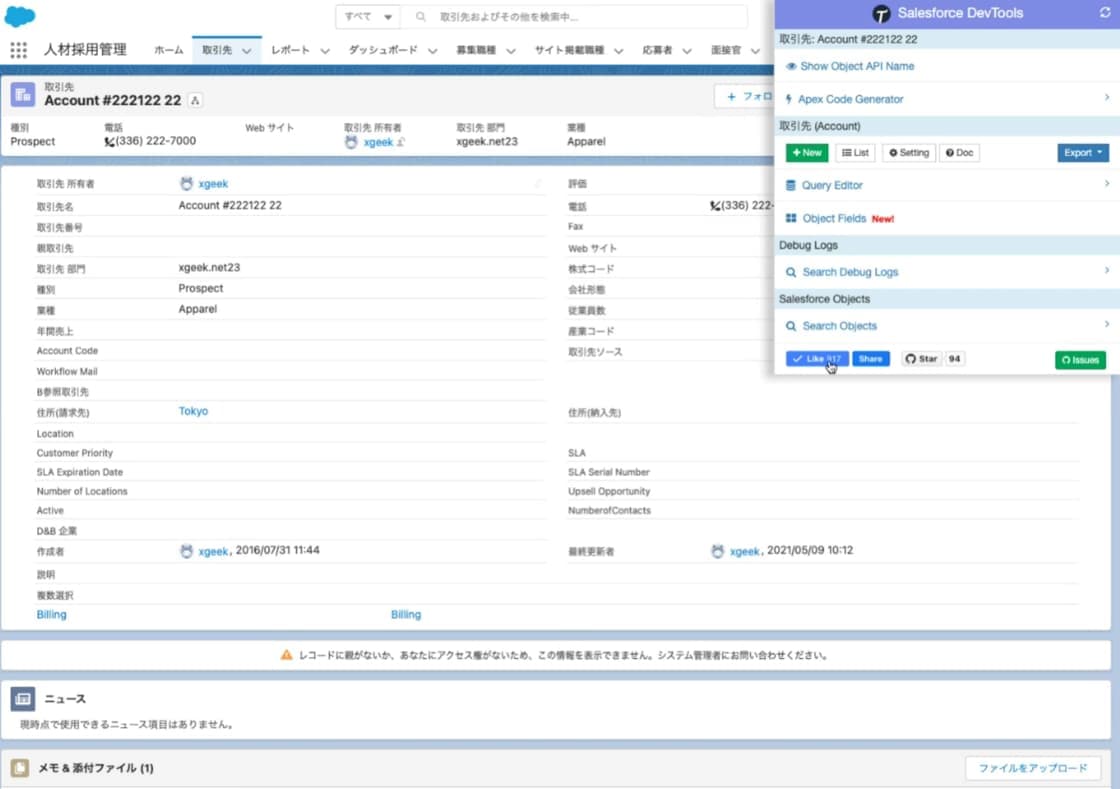Click the eye icon for Show Object API Name
The width and height of the screenshot is (1120, 789).
pyautogui.click(x=791, y=66)
